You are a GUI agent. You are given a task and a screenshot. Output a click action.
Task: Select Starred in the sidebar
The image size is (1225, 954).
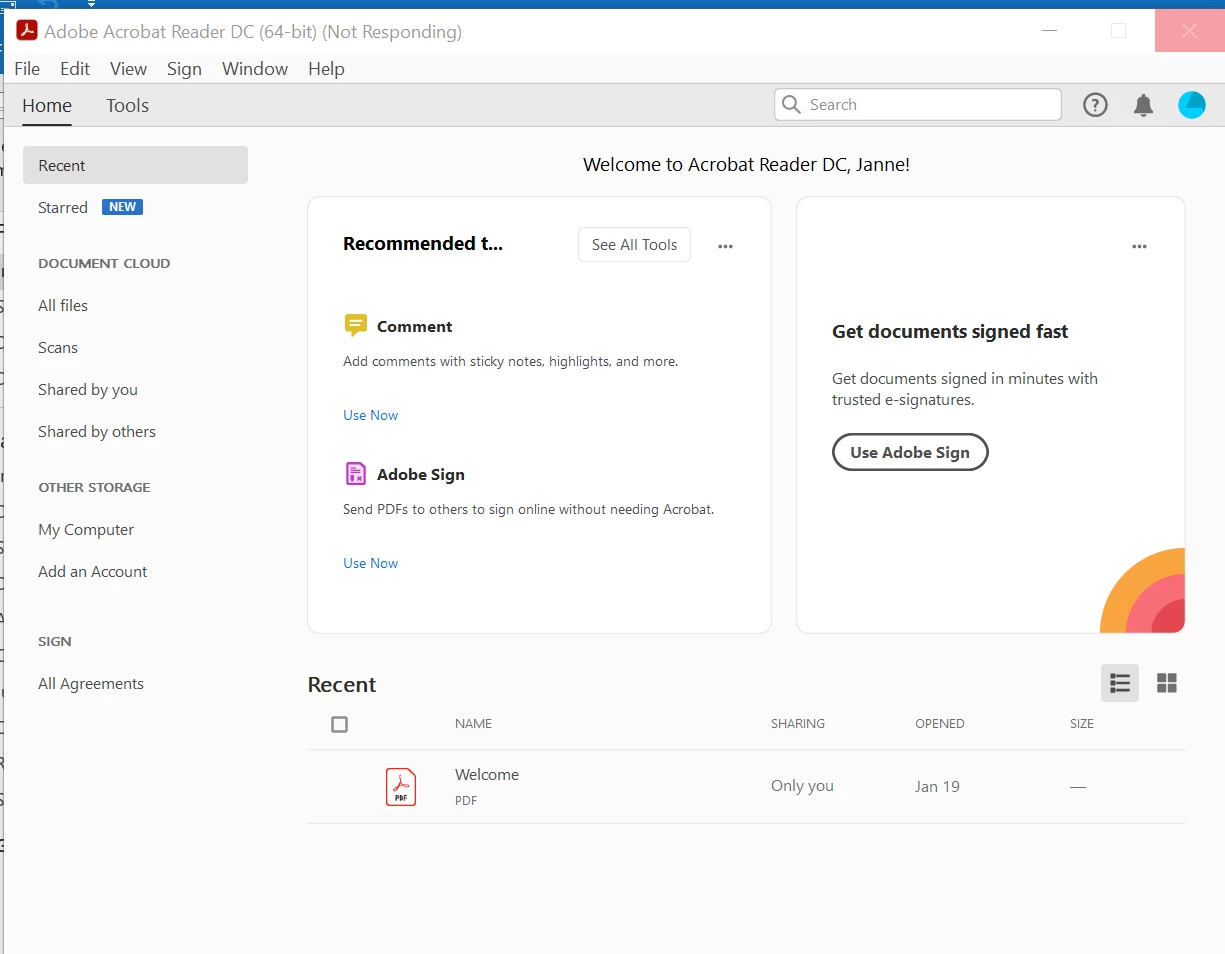click(63, 207)
